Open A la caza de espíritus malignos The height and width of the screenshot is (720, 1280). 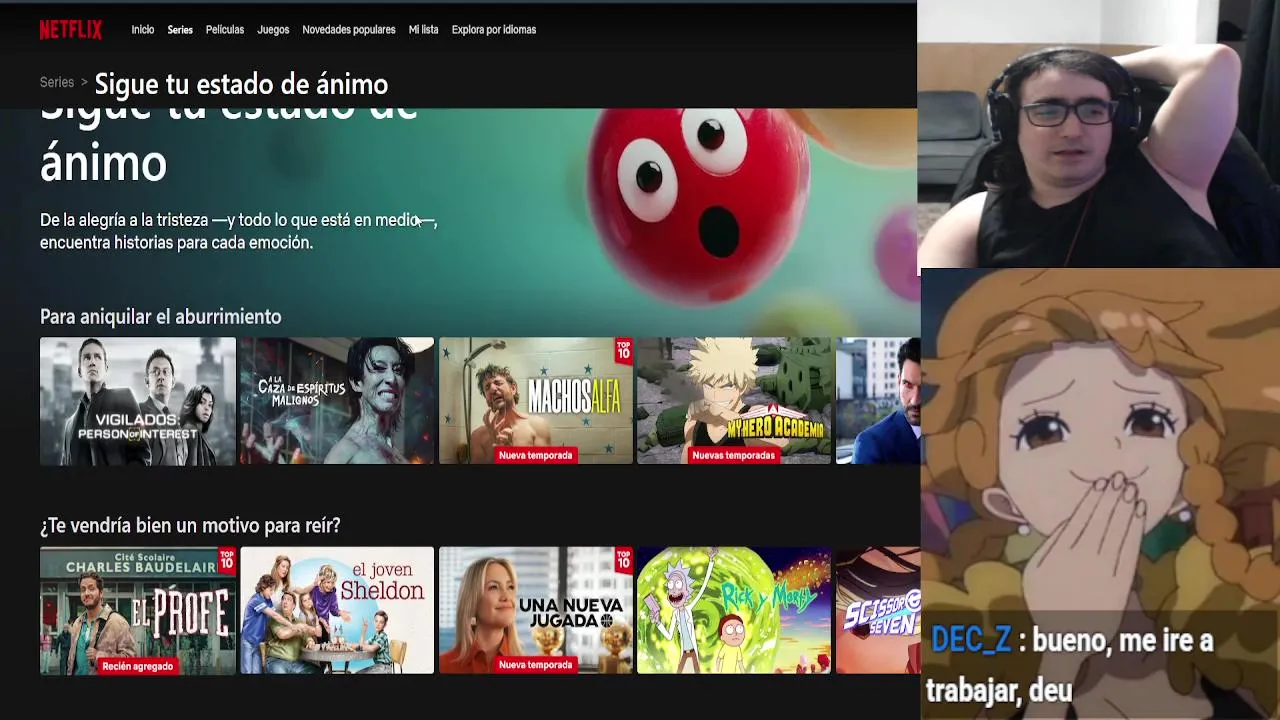[x=337, y=401]
